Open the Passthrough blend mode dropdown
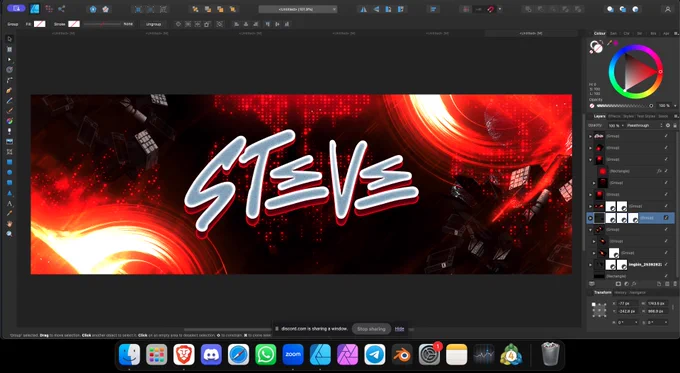Viewport: 680px width, 373px height. click(x=644, y=125)
